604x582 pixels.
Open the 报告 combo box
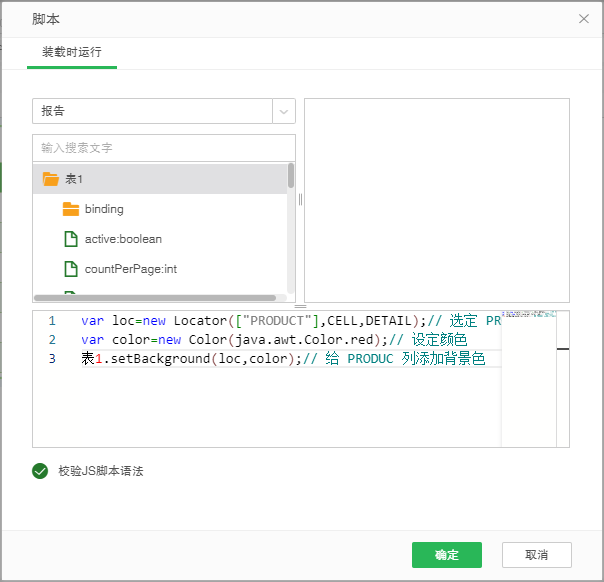point(152,111)
